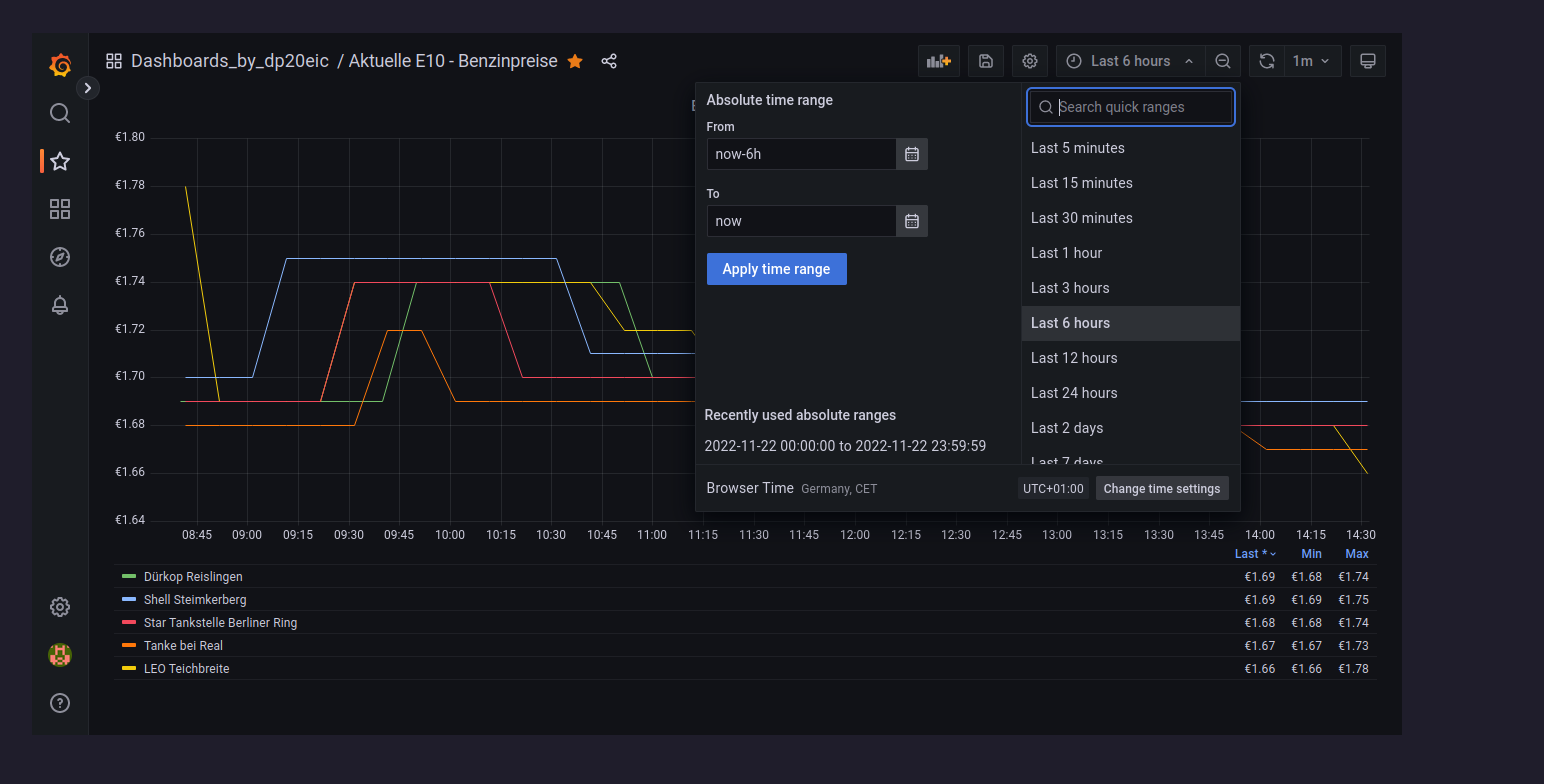Open the Explore compass icon
This screenshot has width=1544, height=784.
tap(60, 257)
